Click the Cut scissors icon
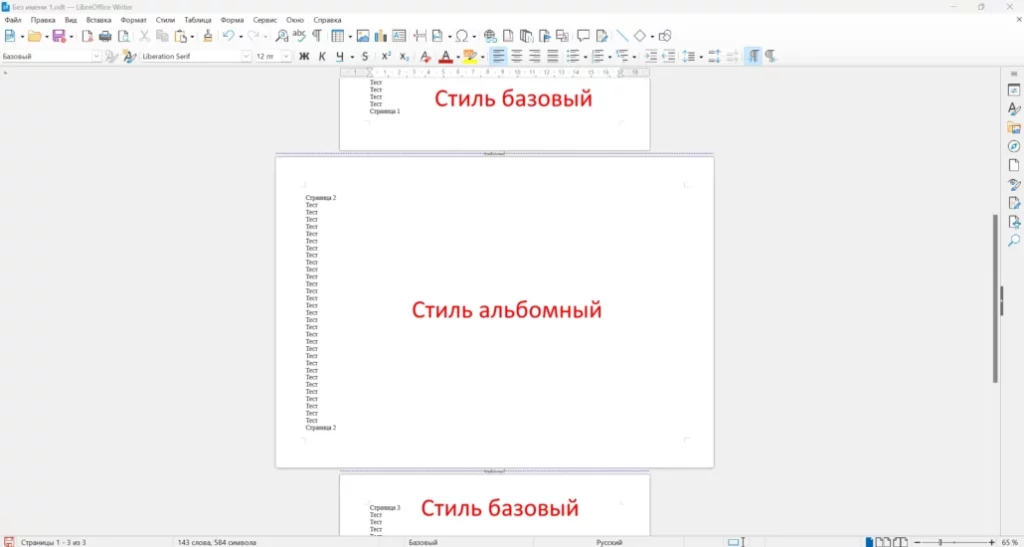The width and height of the screenshot is (1024, 547). 144,36
